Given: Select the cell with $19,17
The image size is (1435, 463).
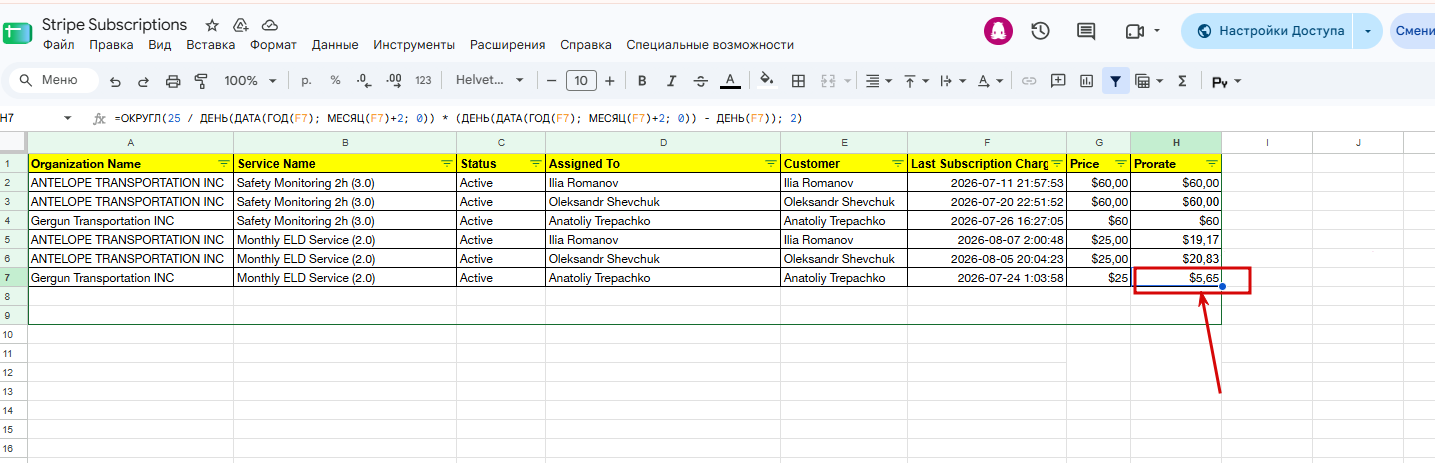Looking at the screenshot, I should [x=1176, y=240].
